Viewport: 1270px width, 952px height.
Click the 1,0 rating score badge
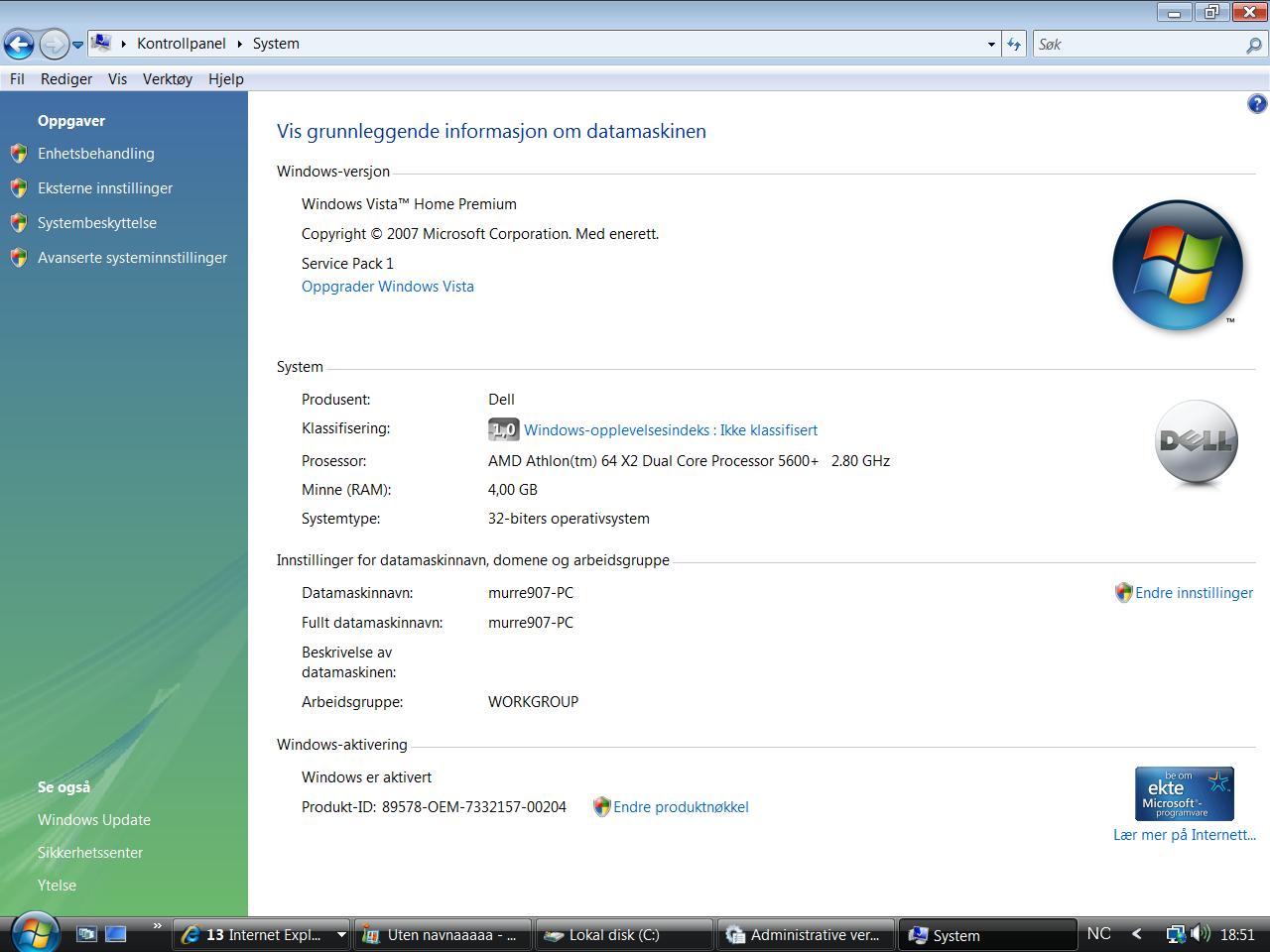[x=504, y=429]
